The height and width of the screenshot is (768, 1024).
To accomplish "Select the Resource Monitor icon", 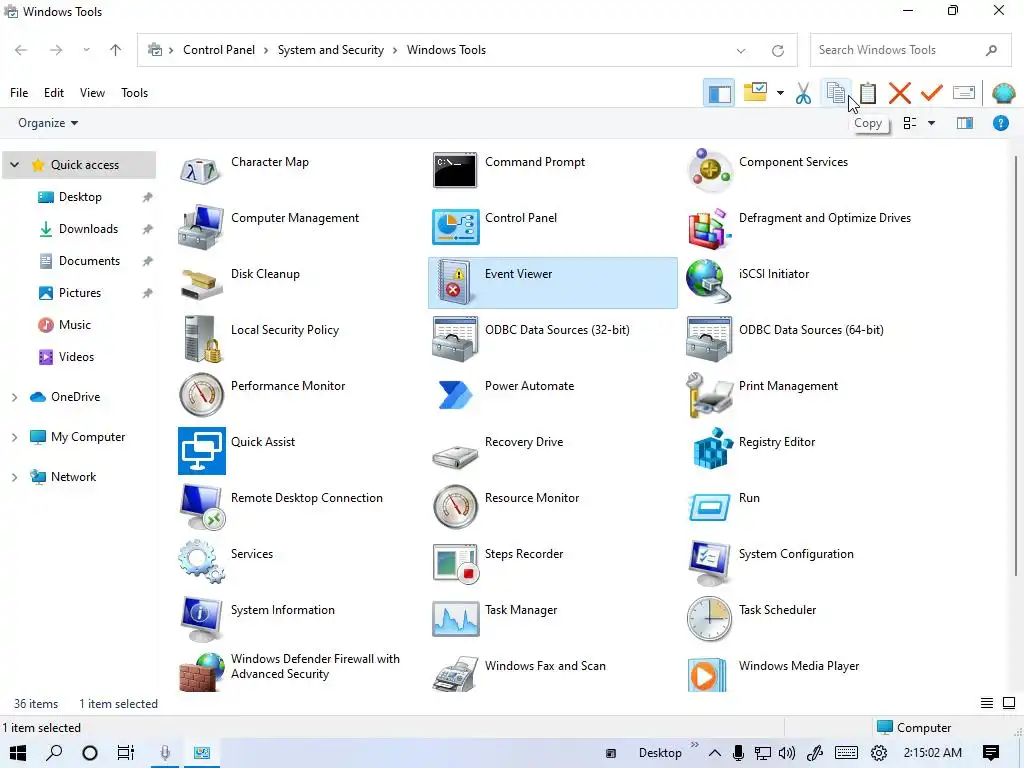I will point(455,506).
